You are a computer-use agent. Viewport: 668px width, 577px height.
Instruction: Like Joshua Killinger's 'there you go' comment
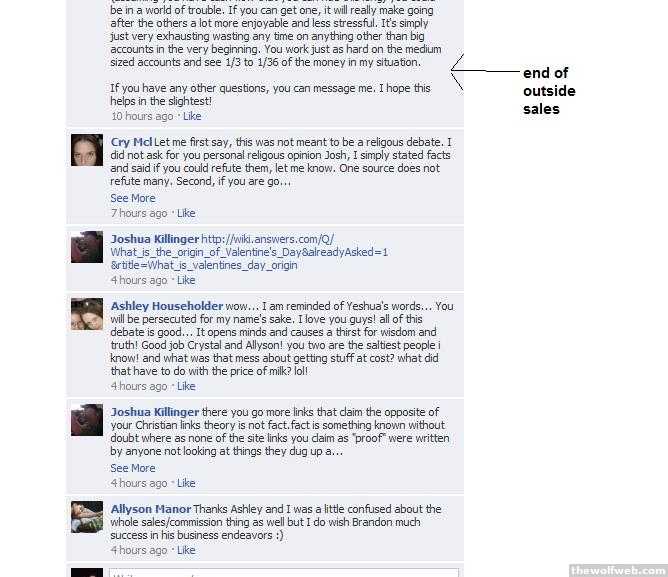coord(186,483)
